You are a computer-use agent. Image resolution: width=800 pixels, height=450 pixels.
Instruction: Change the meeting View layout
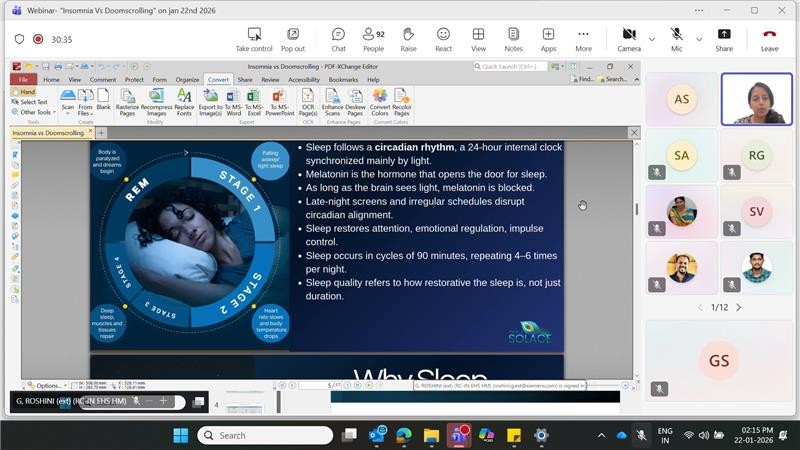coord(478,39)
